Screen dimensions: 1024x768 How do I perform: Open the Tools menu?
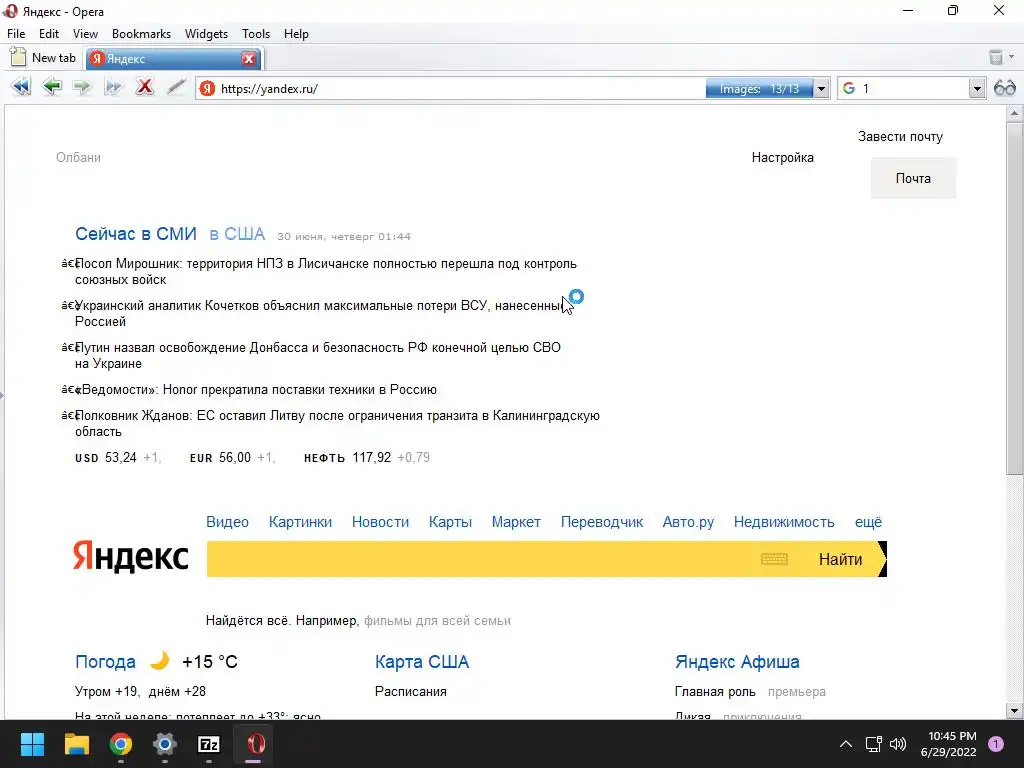click(256, 34)
